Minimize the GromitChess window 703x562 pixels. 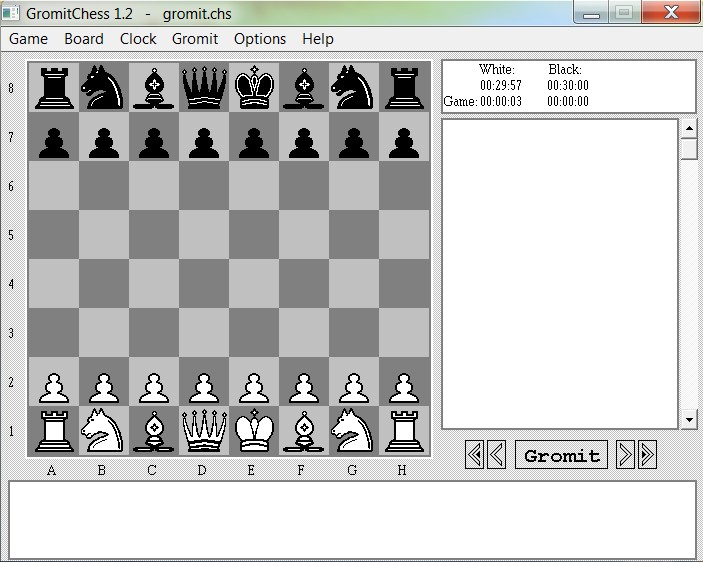(x=591, y=13)
